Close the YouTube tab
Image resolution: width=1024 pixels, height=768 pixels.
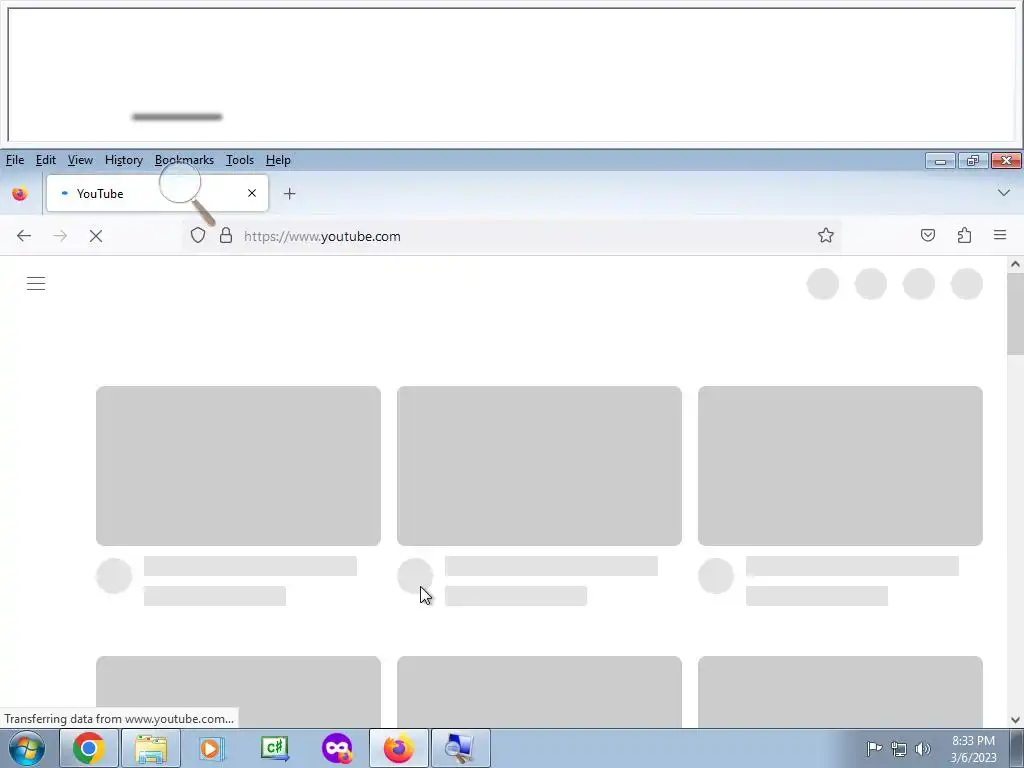pyautogui.click(x=252, y=193)
